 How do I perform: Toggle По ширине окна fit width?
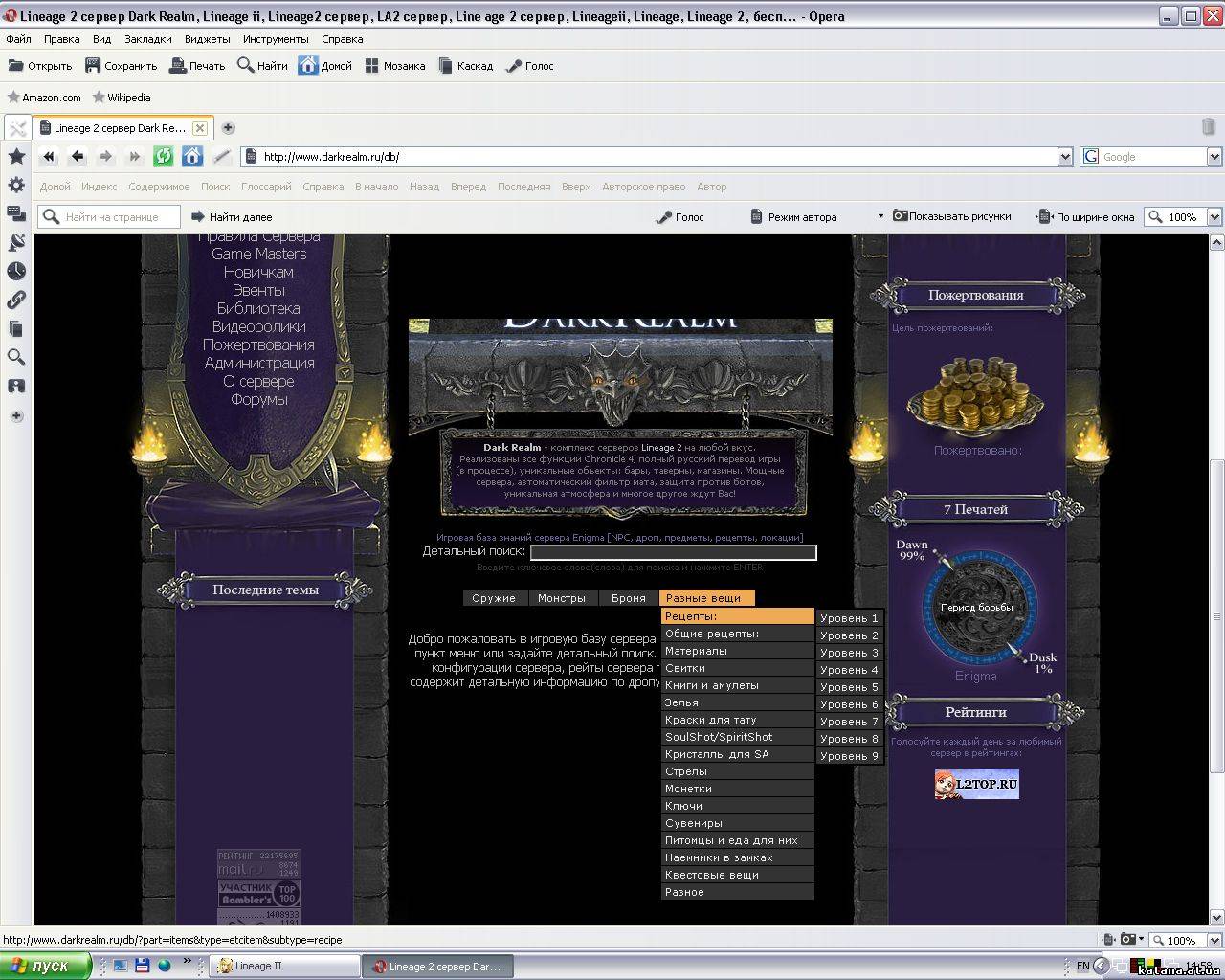coord(1085,217)
